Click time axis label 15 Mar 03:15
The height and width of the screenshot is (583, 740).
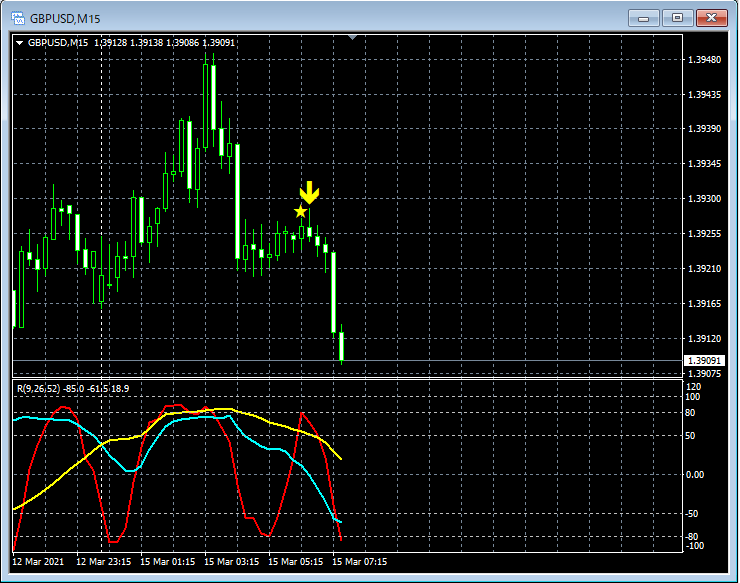point(232,562)
